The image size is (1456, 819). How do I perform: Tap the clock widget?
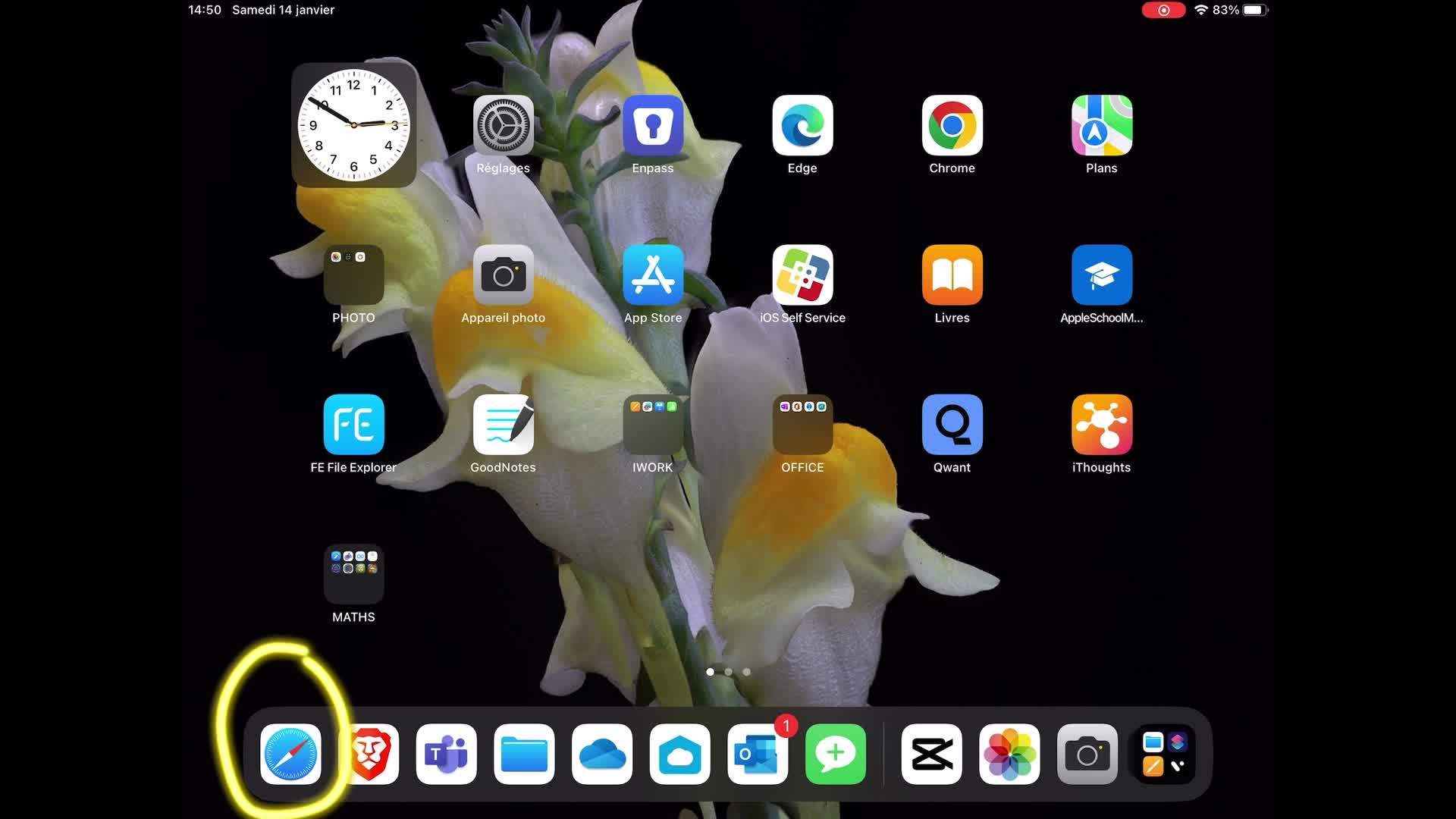[353, 125]
